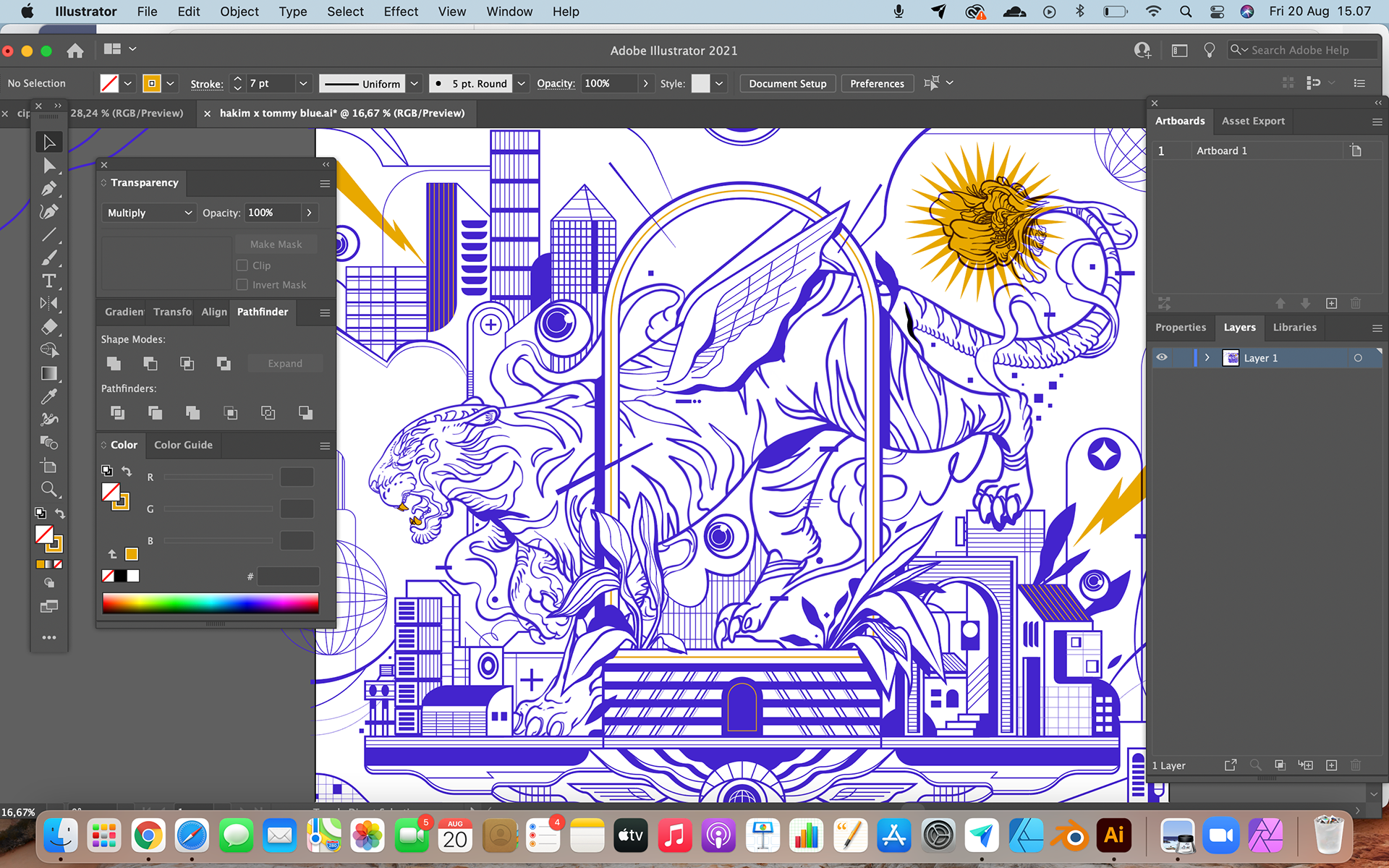Click the Document Setup button

[787, 84]
